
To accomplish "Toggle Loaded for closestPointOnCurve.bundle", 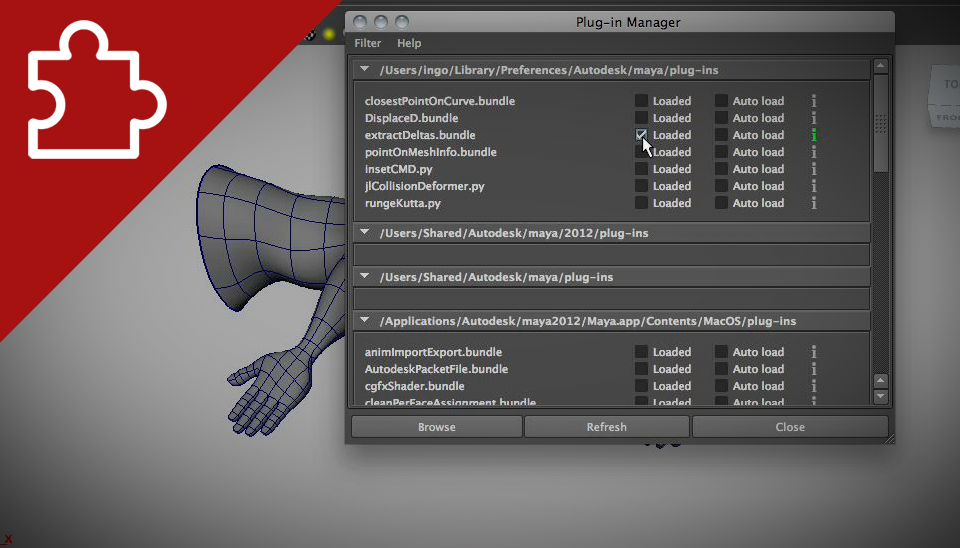I will pos(641,101).
